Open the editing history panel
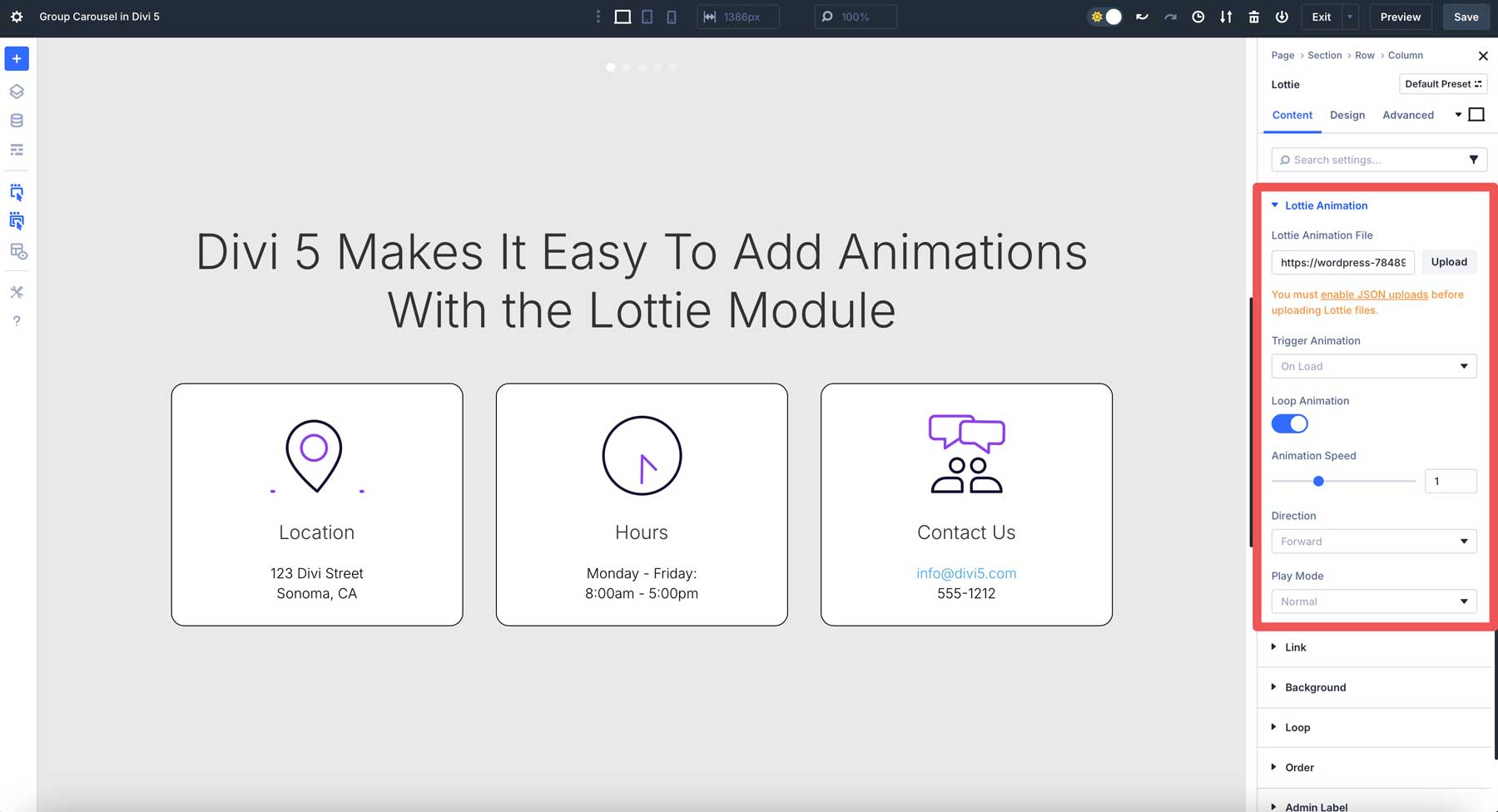The image size is (1498, 812). point(1198,16)
